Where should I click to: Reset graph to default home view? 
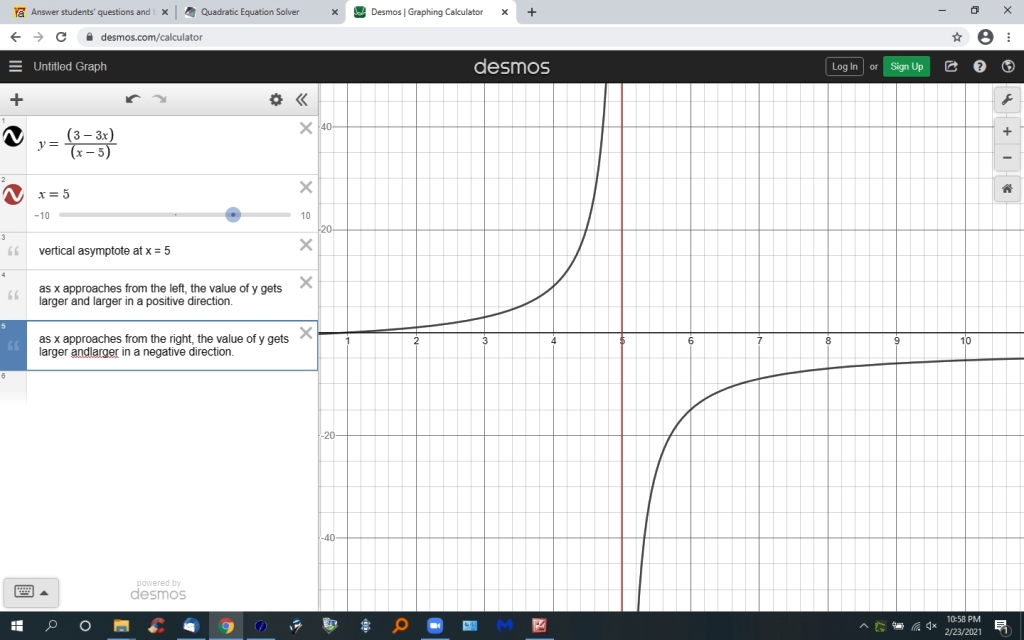pos(1007,189)
